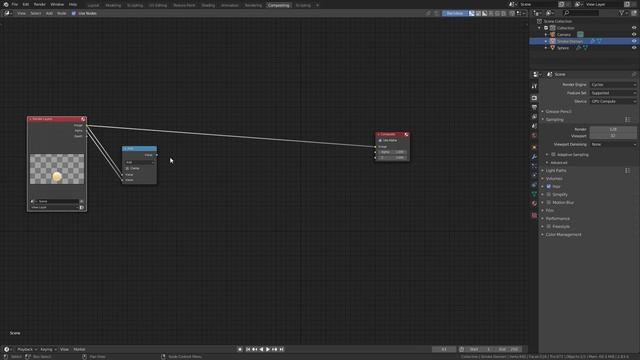Open the compositor Add menu
Viewport: 640px width, 360px height.
(x=49, y=13)
